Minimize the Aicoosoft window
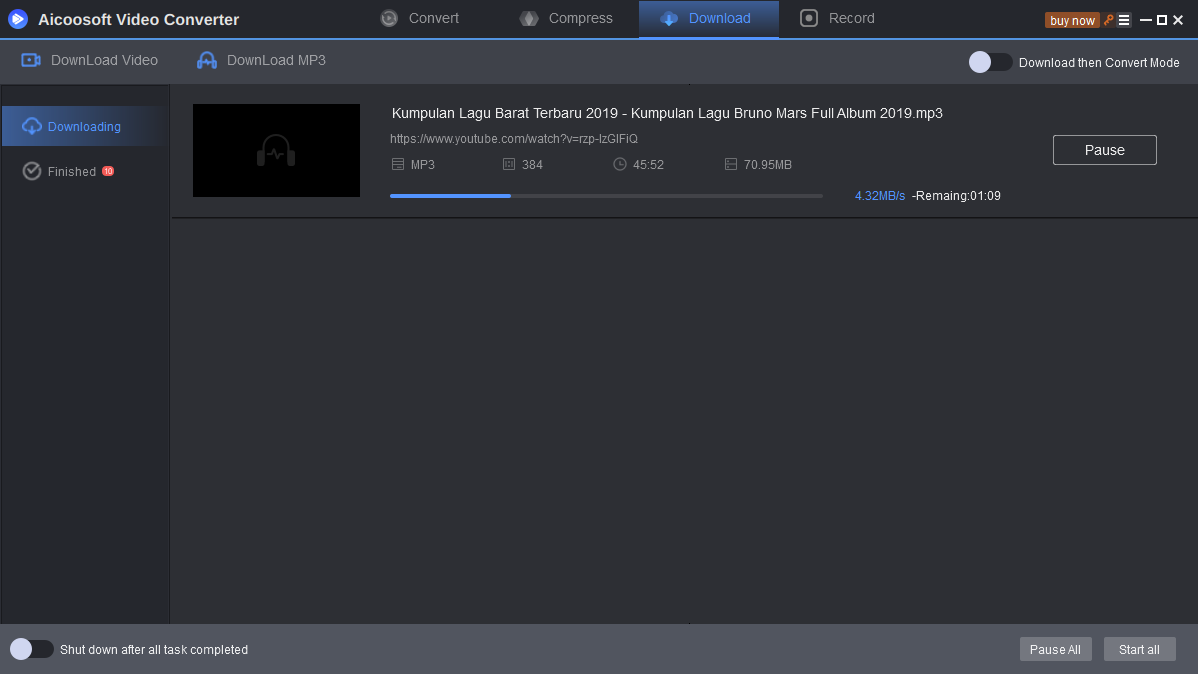The height and width of the screenshot is (674, 1198). tap(1145, 20)
